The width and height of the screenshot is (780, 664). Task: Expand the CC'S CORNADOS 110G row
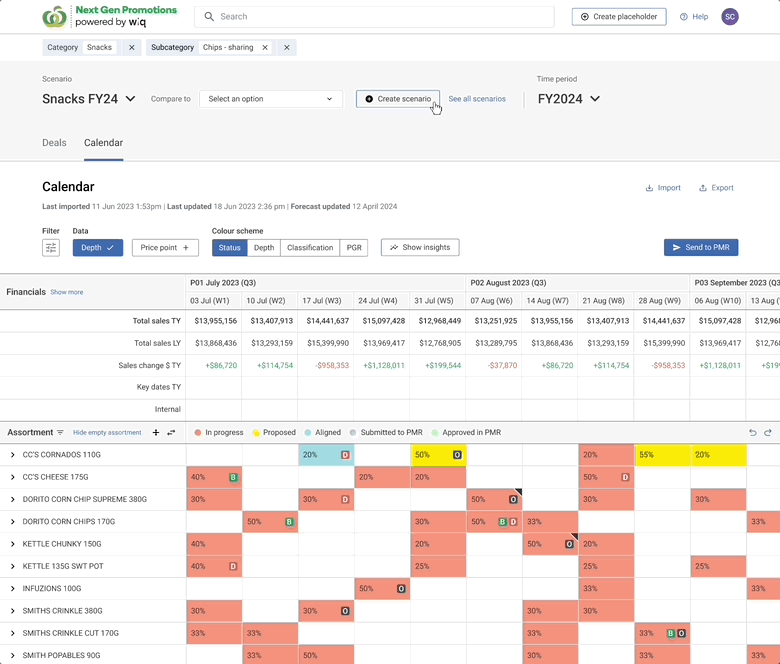coord(12,455)
